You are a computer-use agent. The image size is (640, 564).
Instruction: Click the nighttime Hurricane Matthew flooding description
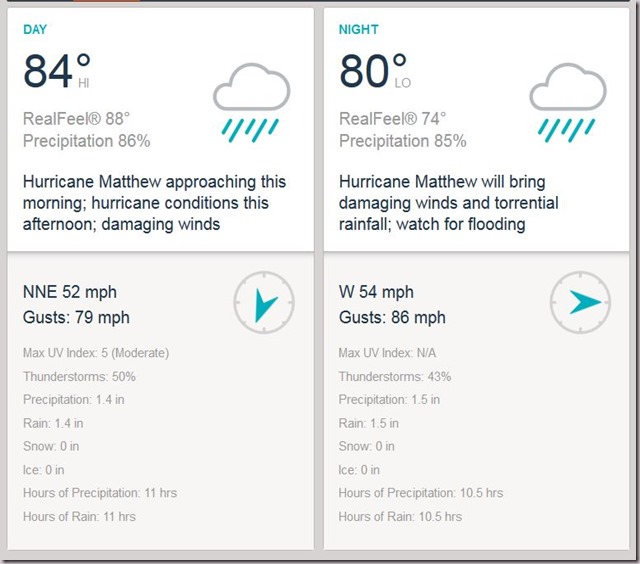449,203
